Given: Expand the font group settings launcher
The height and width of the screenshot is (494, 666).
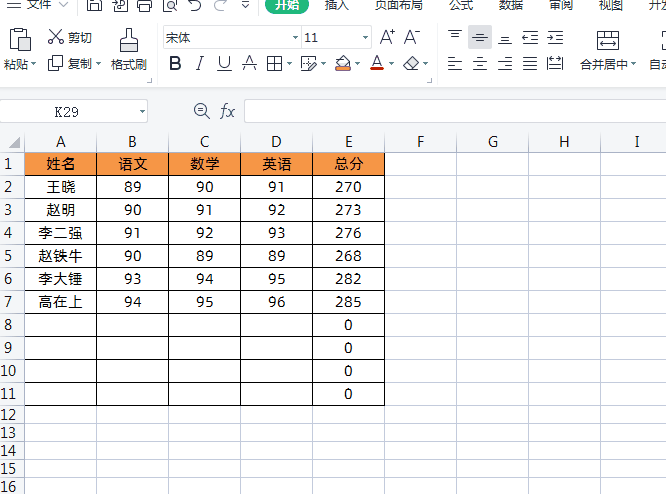Looking at the screenshot, I should (429, 80).
